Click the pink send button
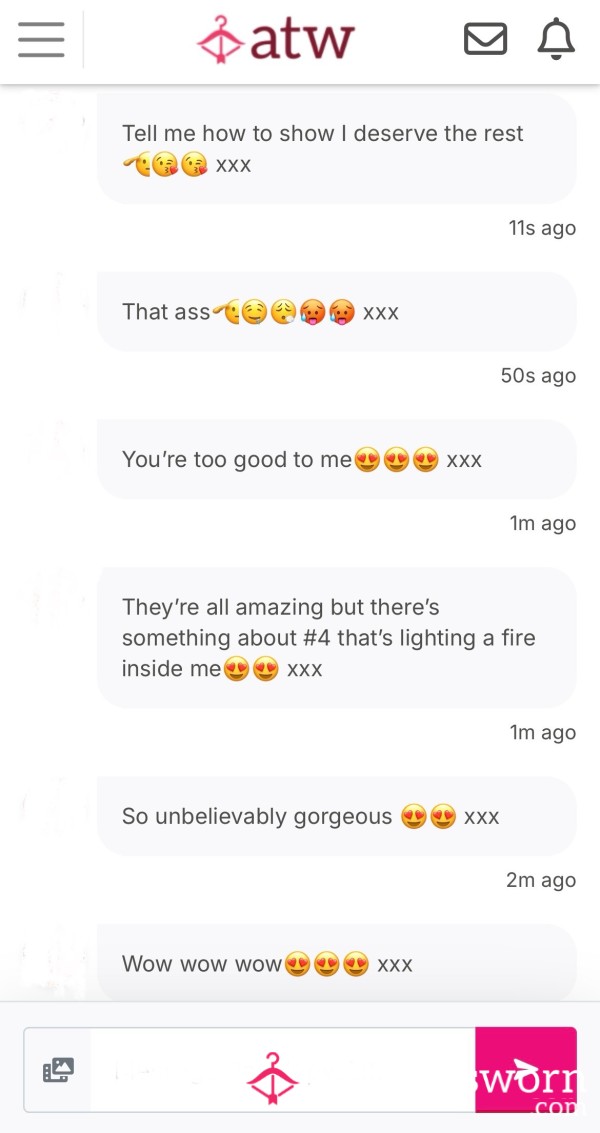600x1133 pixels. (x=526, y=1069)
